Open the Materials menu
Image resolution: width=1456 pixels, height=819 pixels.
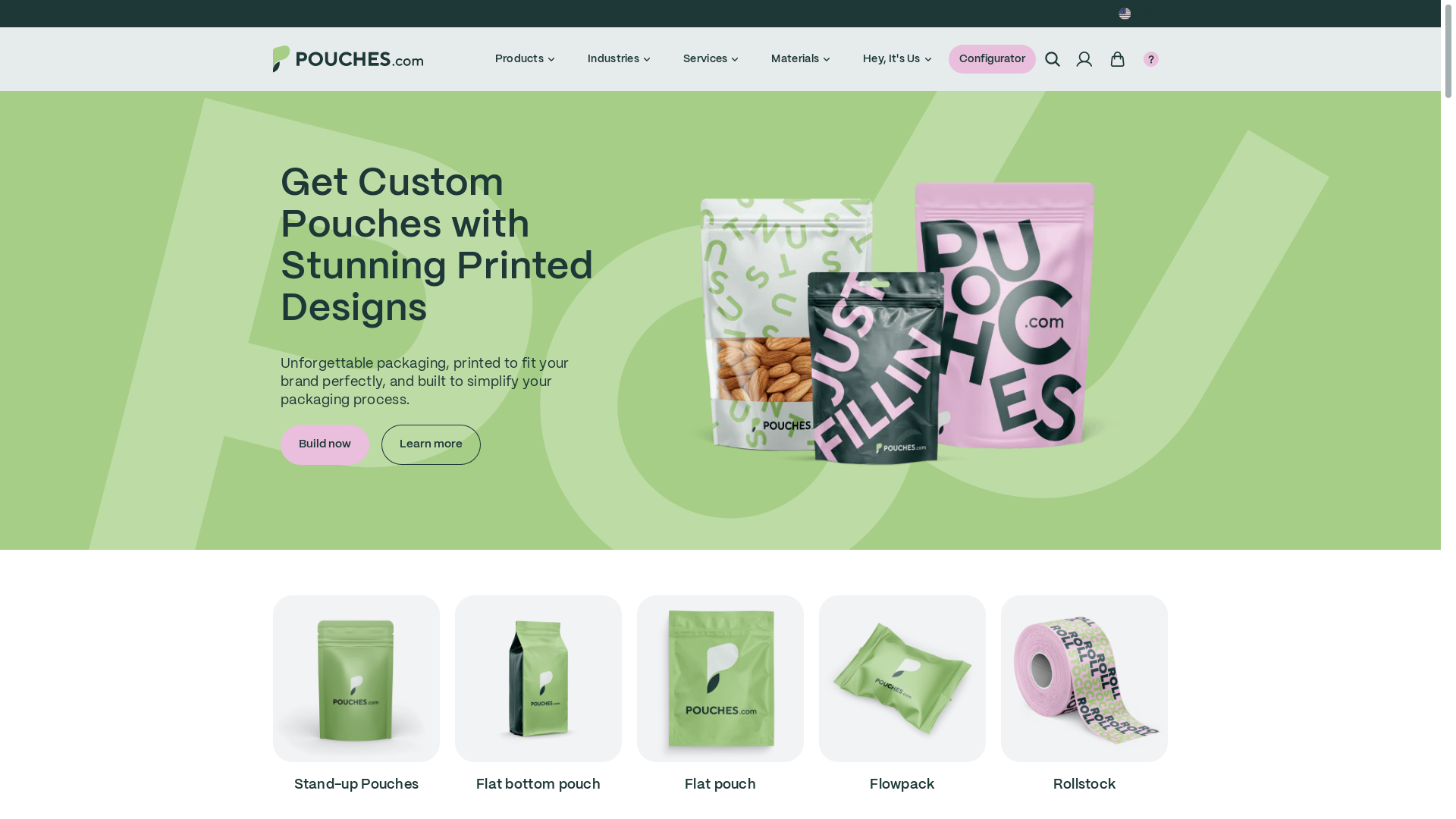coord(800,59)
